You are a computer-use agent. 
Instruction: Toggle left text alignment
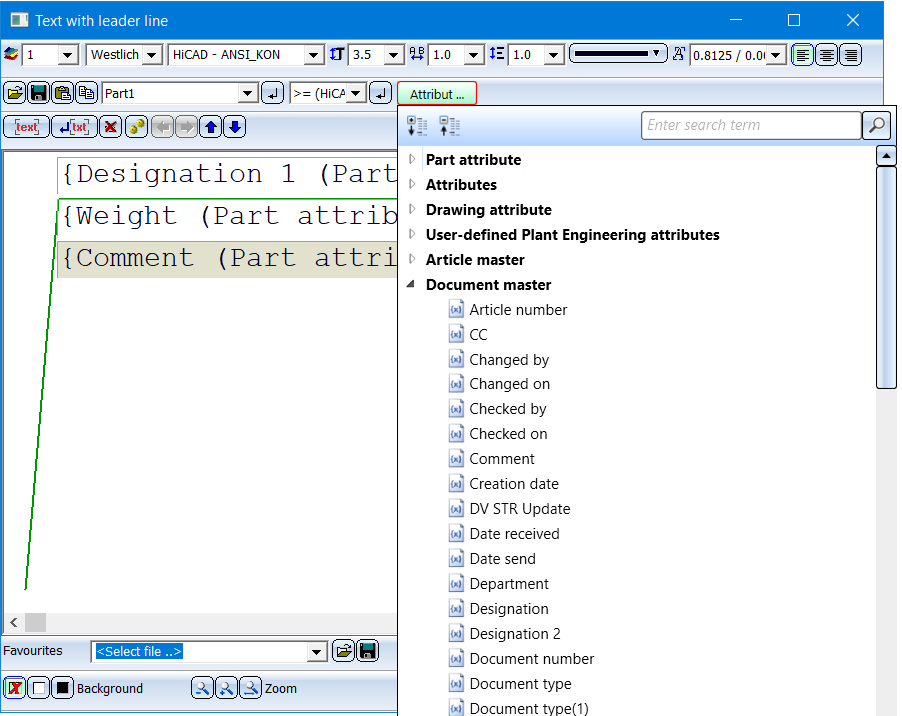pos(802,55)
